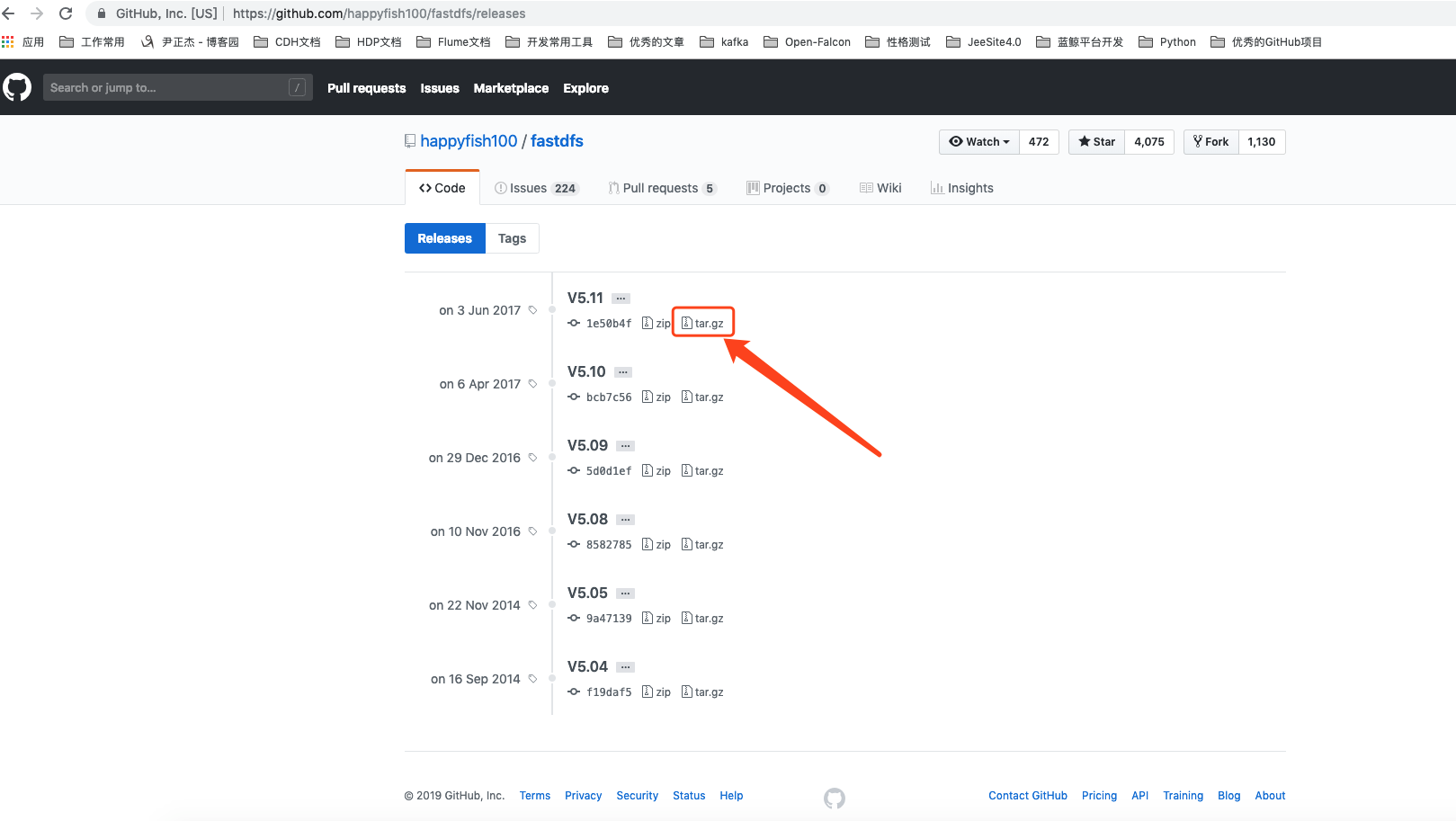Open Explore in the top navigation

(586, 88)
